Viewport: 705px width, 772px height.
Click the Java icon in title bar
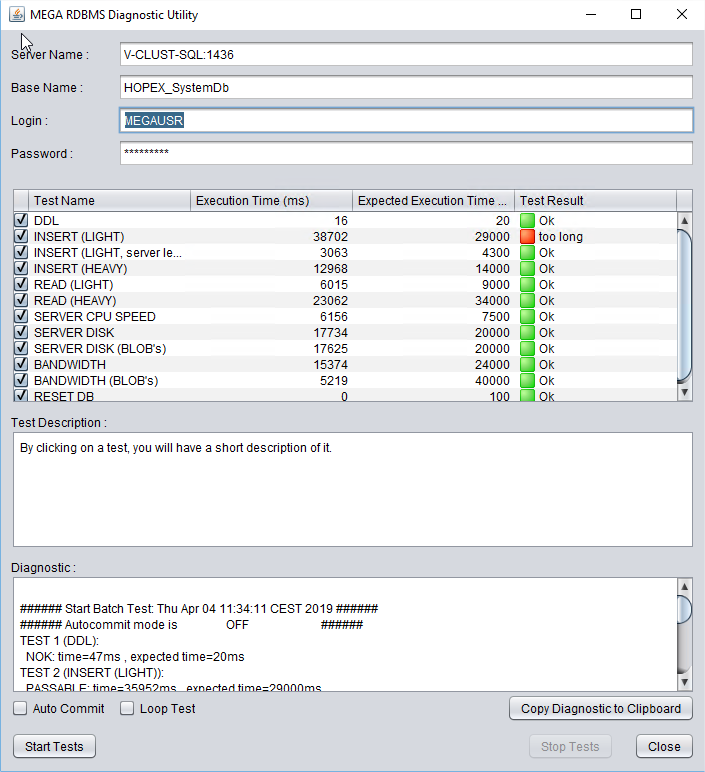[x=15, y=15]
